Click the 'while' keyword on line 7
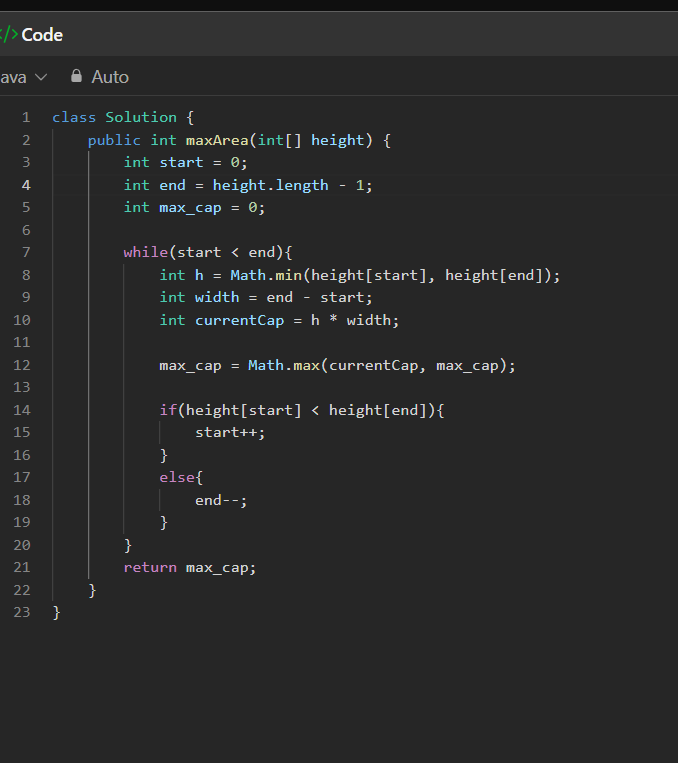The image size is (678, 763). click(x=146, y=253)
